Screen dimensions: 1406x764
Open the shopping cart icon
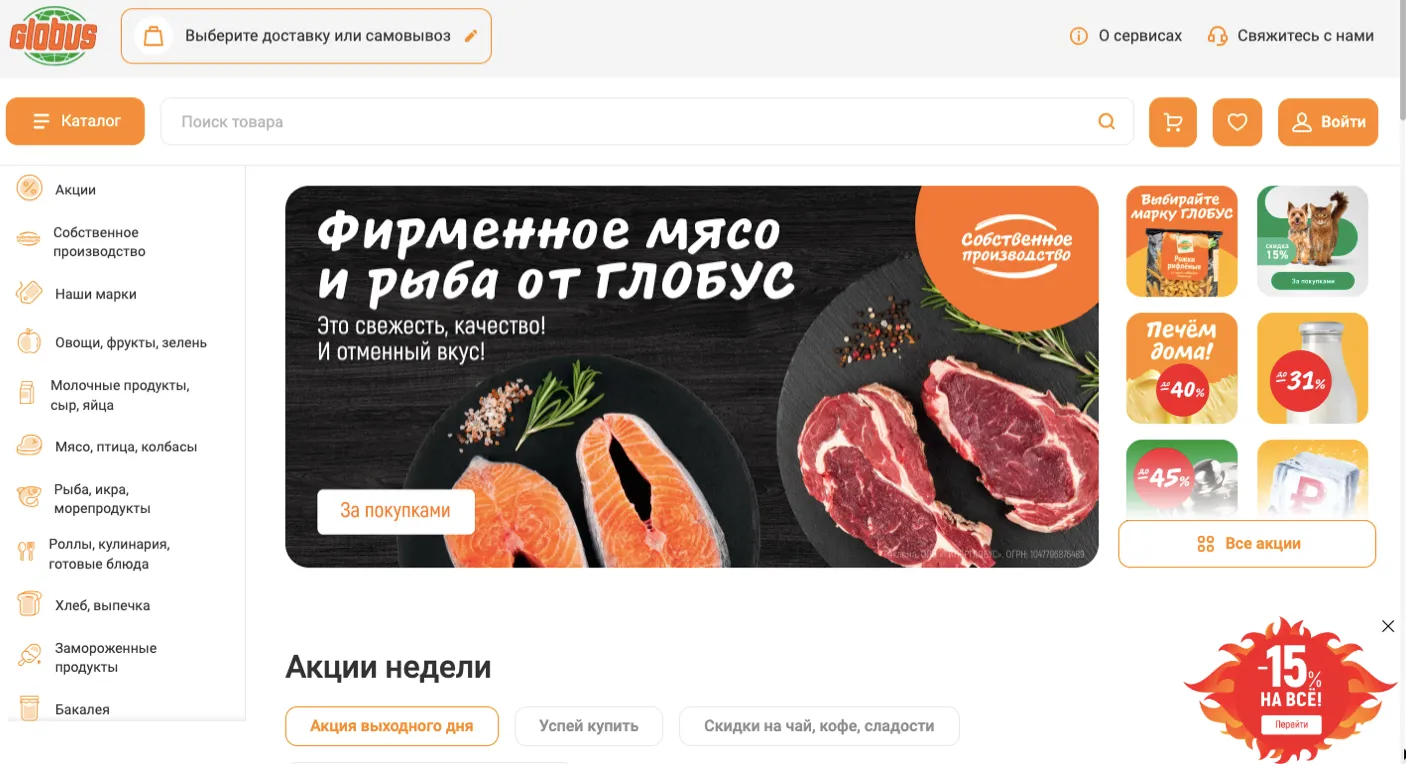pos(1173,122)
